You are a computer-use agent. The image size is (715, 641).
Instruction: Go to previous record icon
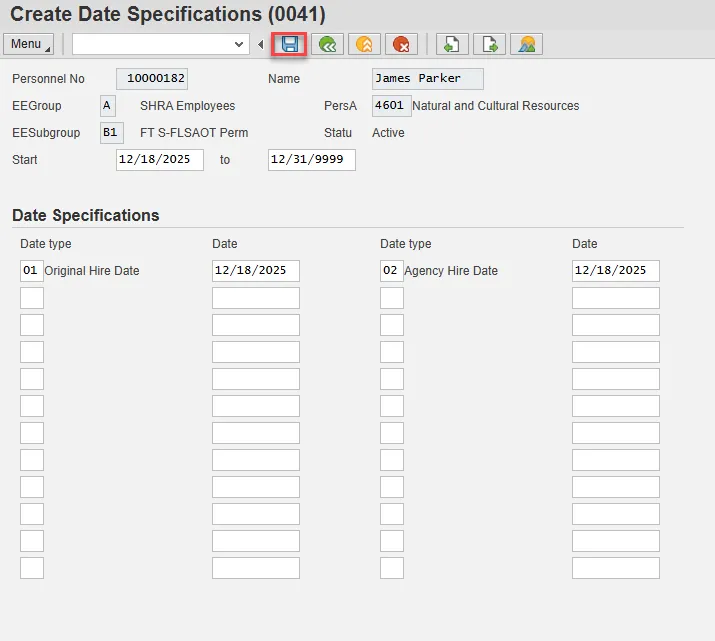pyautogui.click(x=451, y=44)
